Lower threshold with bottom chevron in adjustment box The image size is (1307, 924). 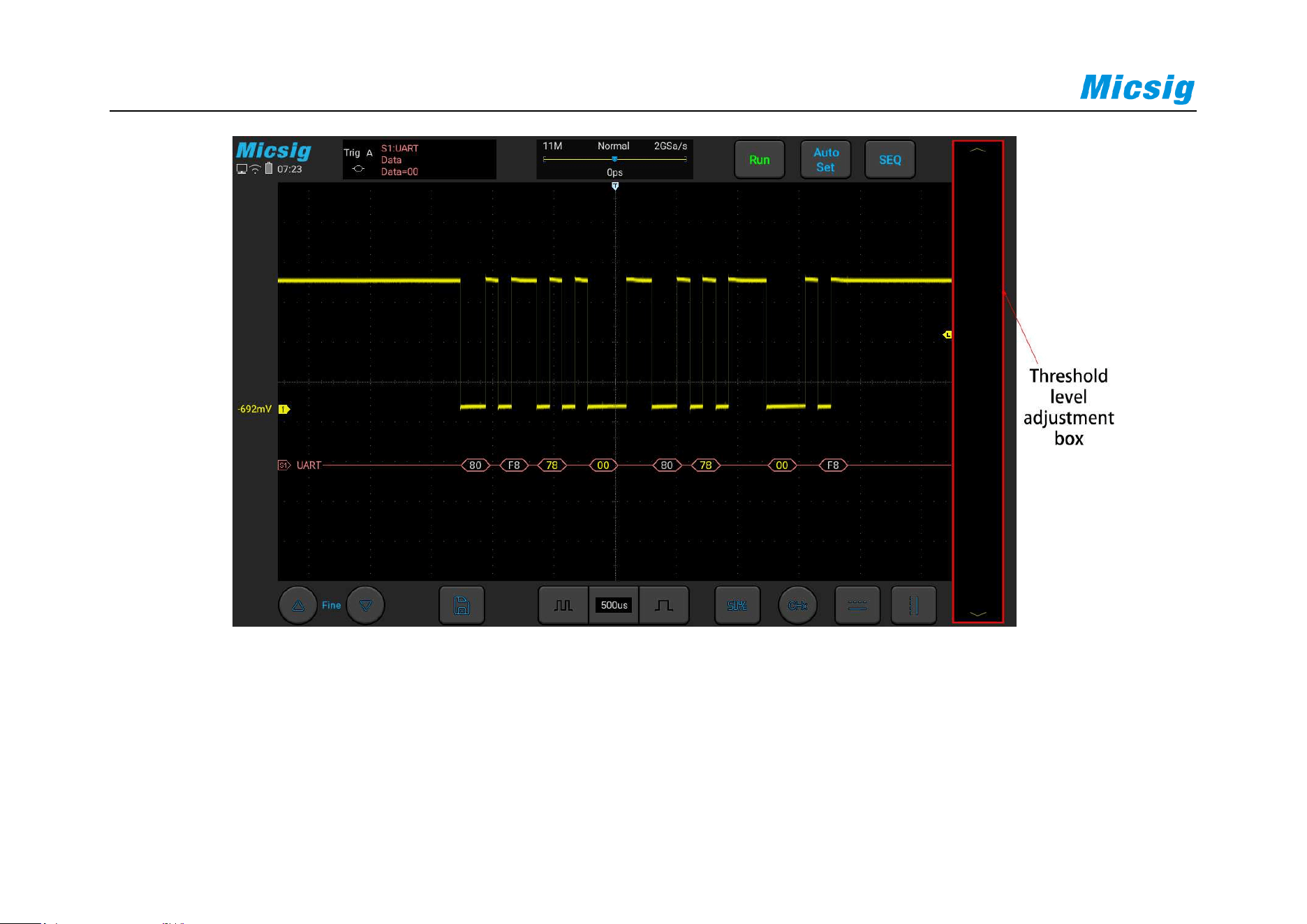coord(977,614)
